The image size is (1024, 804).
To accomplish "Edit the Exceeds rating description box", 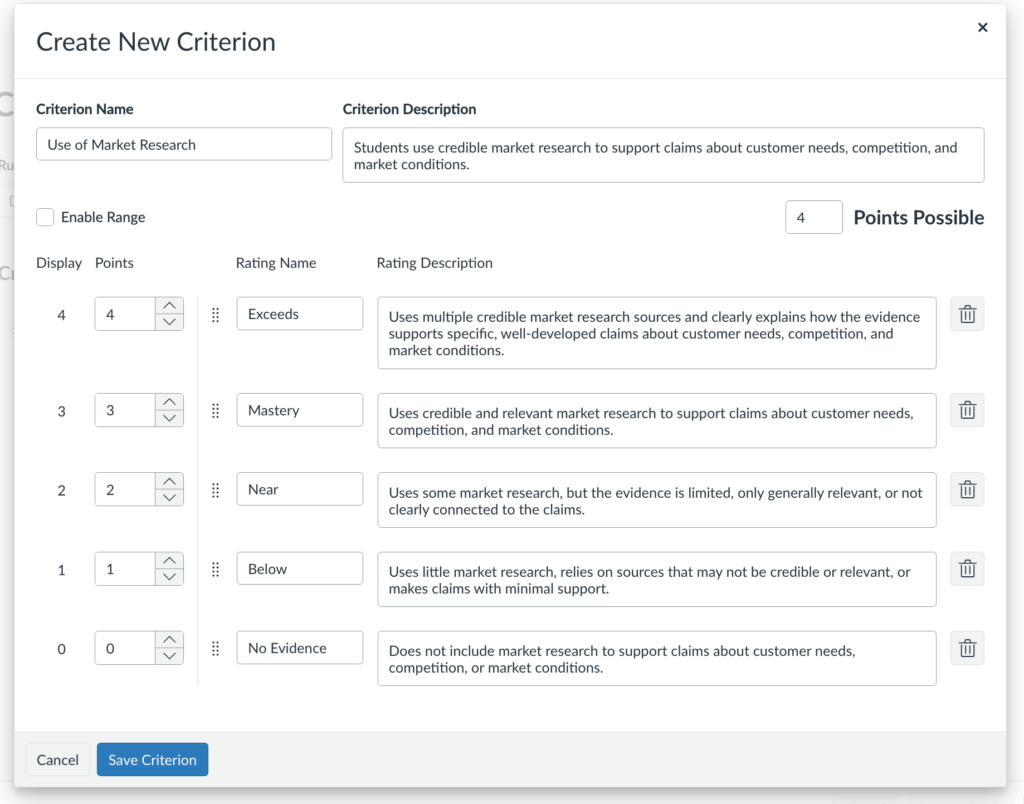I will pos(657,333).
